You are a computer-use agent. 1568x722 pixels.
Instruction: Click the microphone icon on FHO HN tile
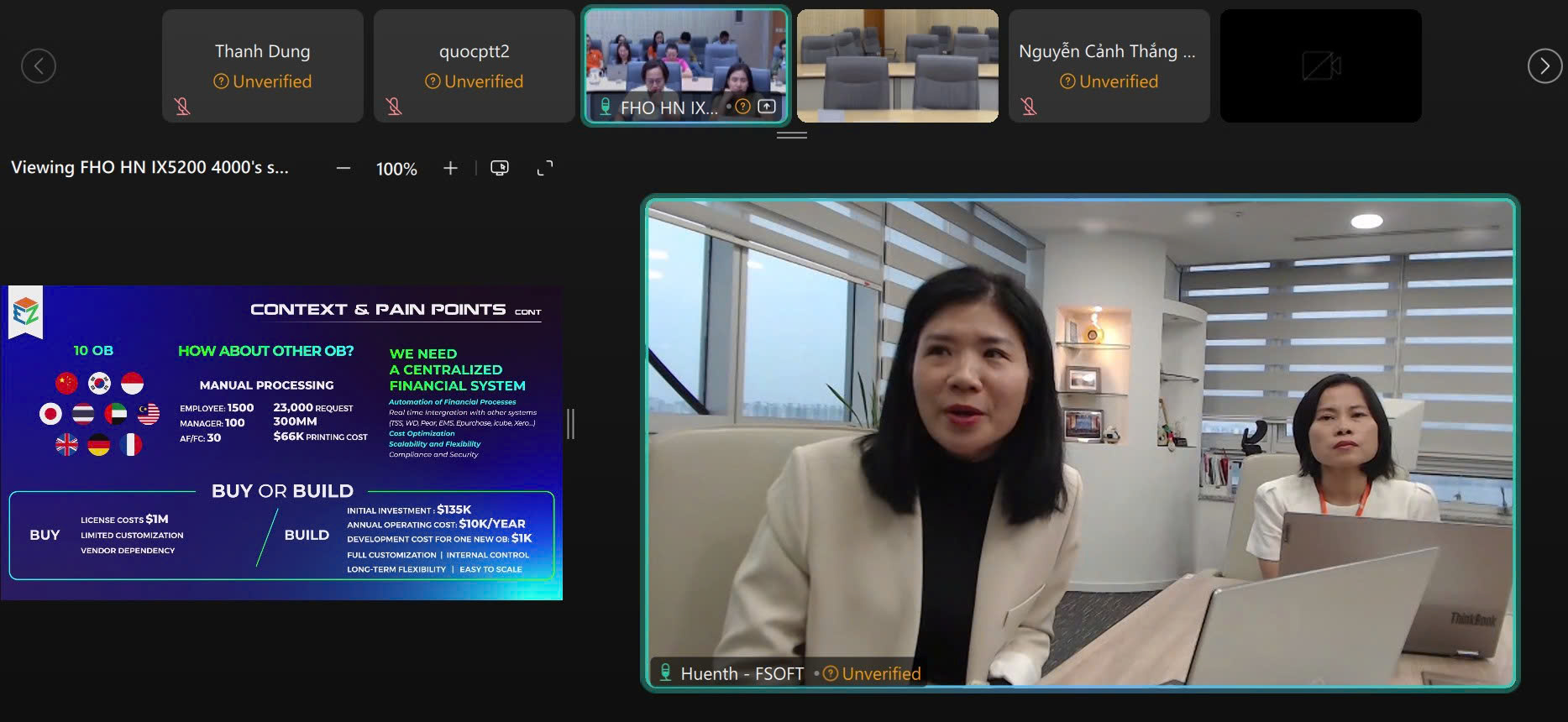tap(605, 107)
